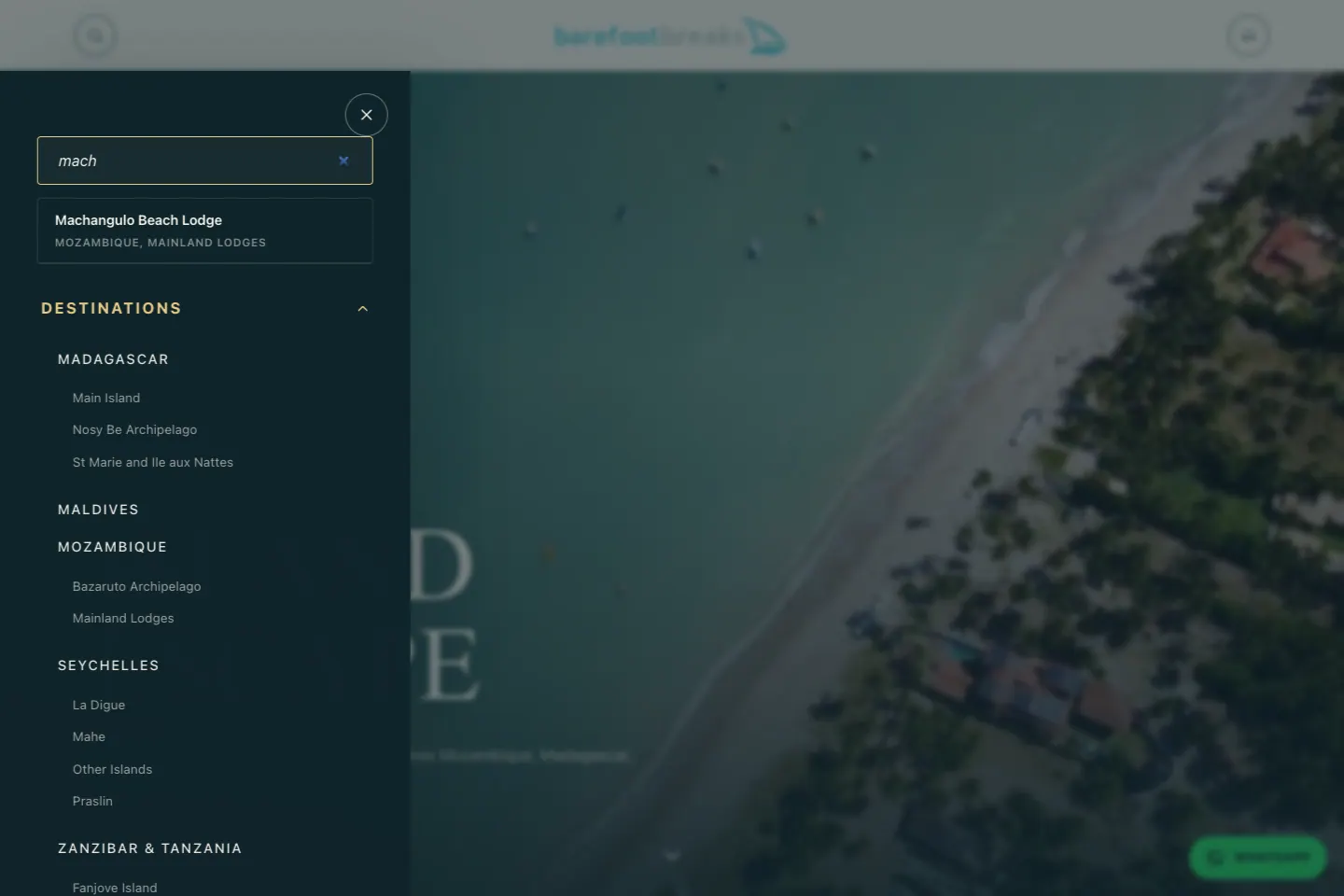Select Nosy Be Archipelago
The height and width of the screenshot is (896, 1344).
[x=134, y=429]
